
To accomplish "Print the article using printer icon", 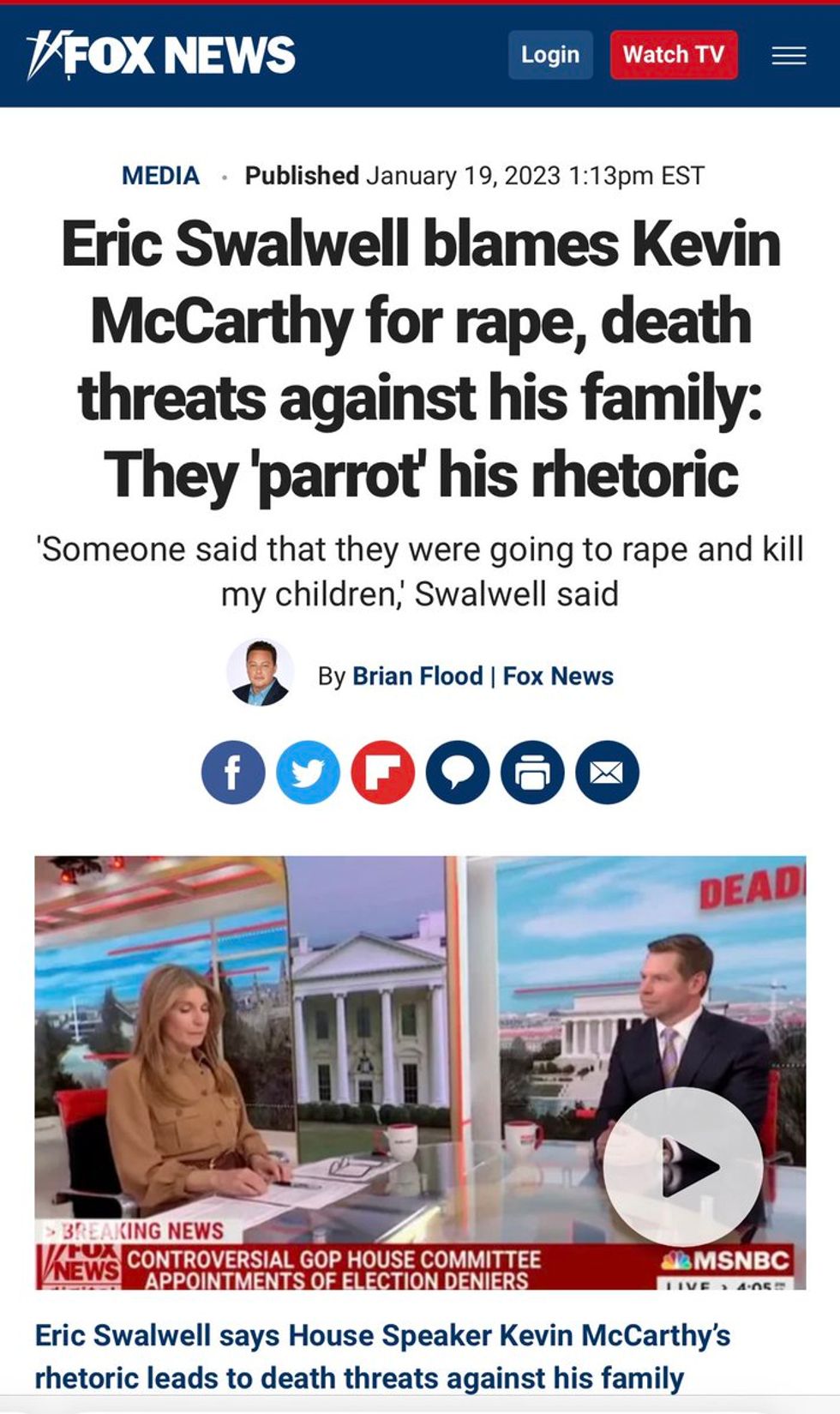I will click(x=532, y=773).
